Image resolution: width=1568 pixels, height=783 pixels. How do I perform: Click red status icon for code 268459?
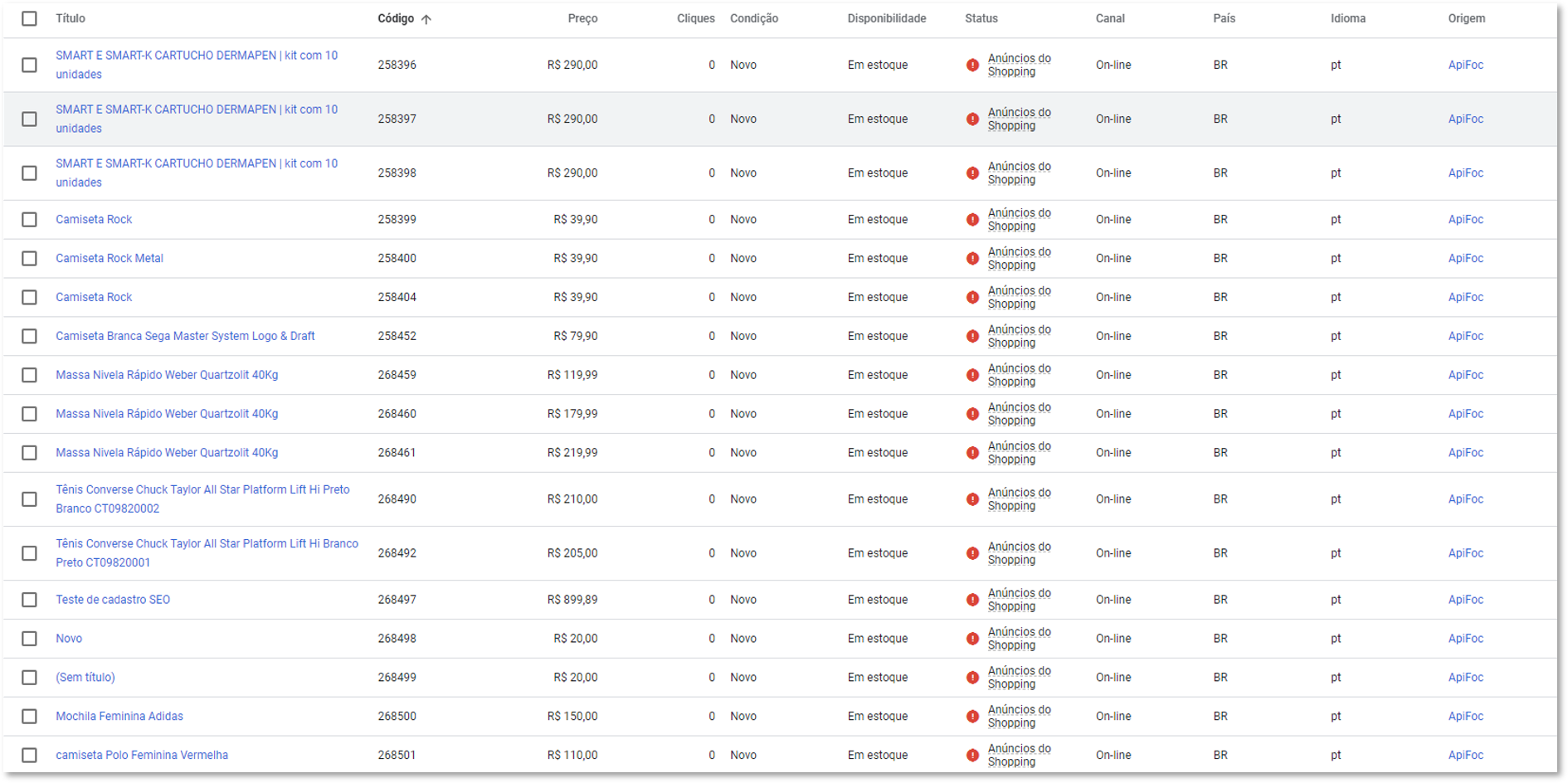pyautogui.click(x=972, y=375)
